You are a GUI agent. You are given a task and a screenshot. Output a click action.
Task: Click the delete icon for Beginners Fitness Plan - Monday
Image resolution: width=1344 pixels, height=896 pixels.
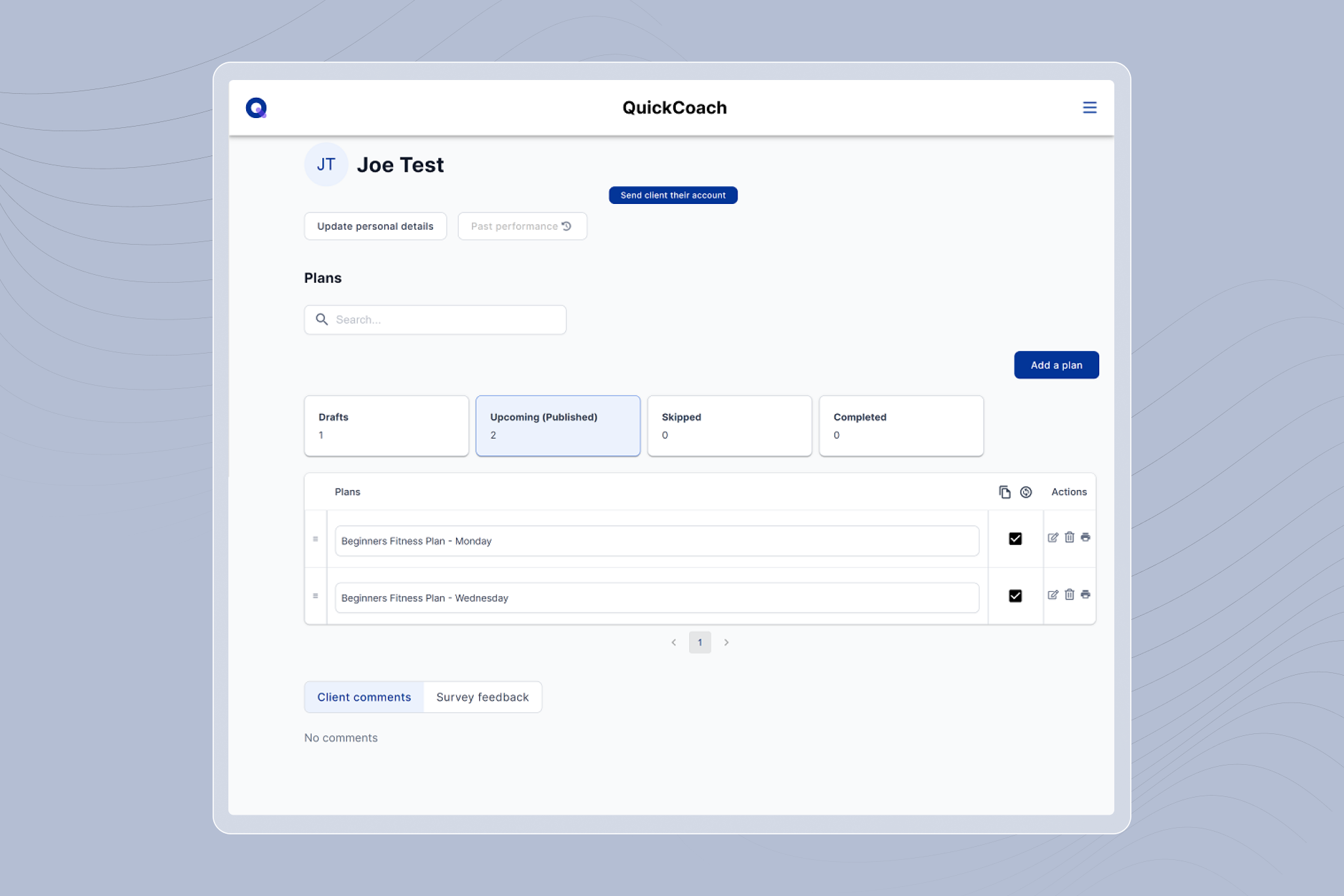(1069, 537)
